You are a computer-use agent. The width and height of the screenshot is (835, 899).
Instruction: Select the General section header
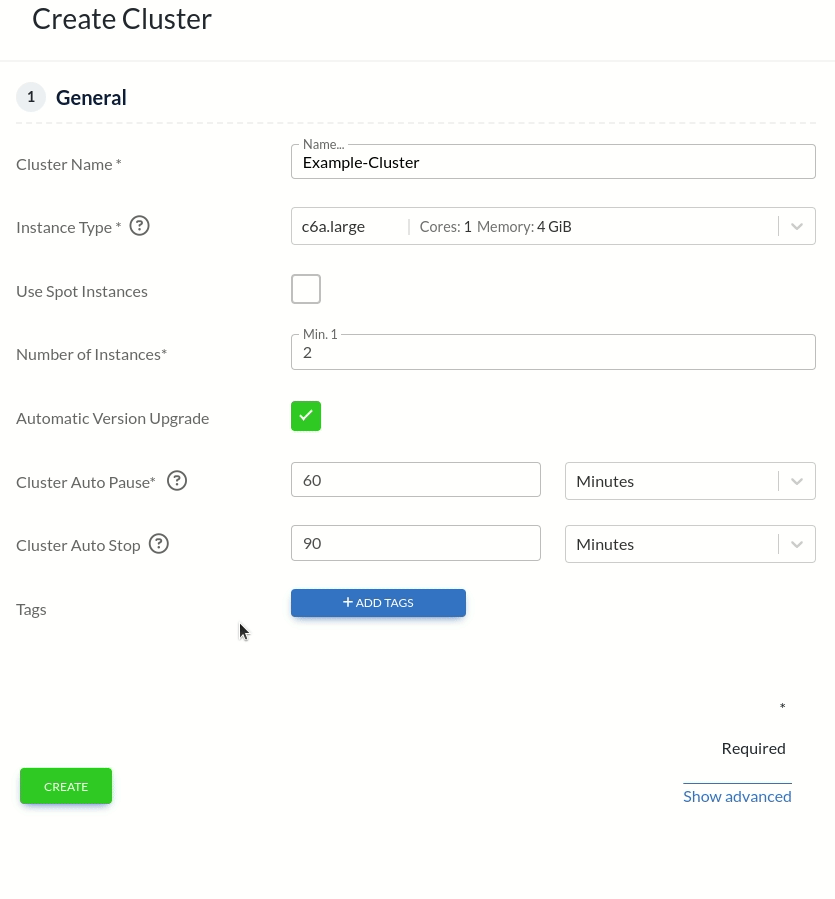[91, 97]
